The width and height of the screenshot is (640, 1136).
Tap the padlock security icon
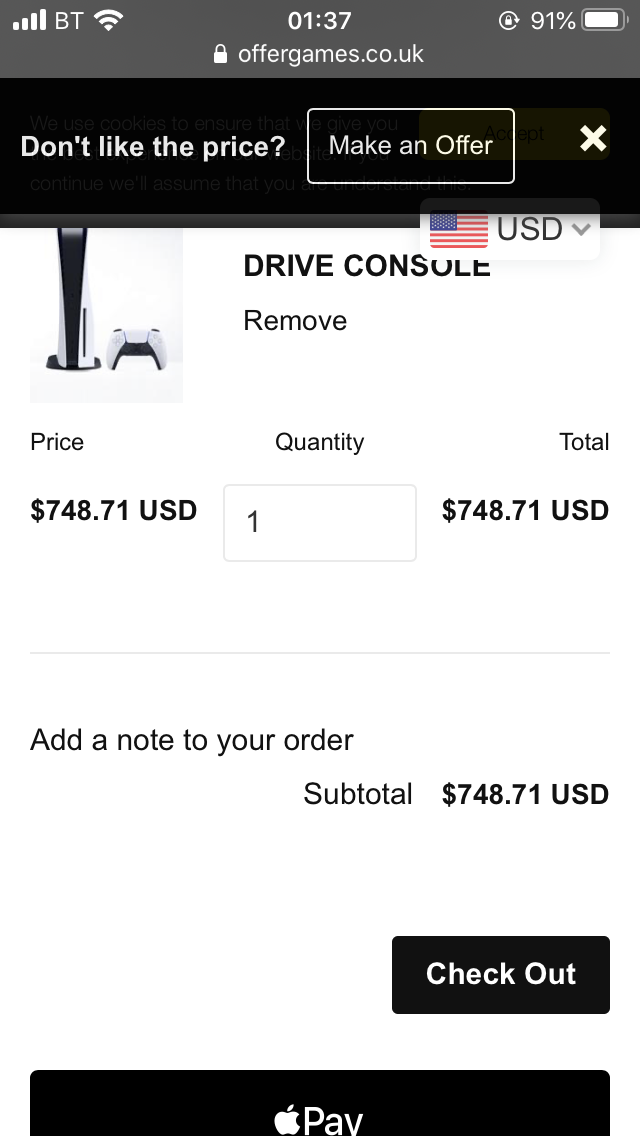tap(221, 54)
